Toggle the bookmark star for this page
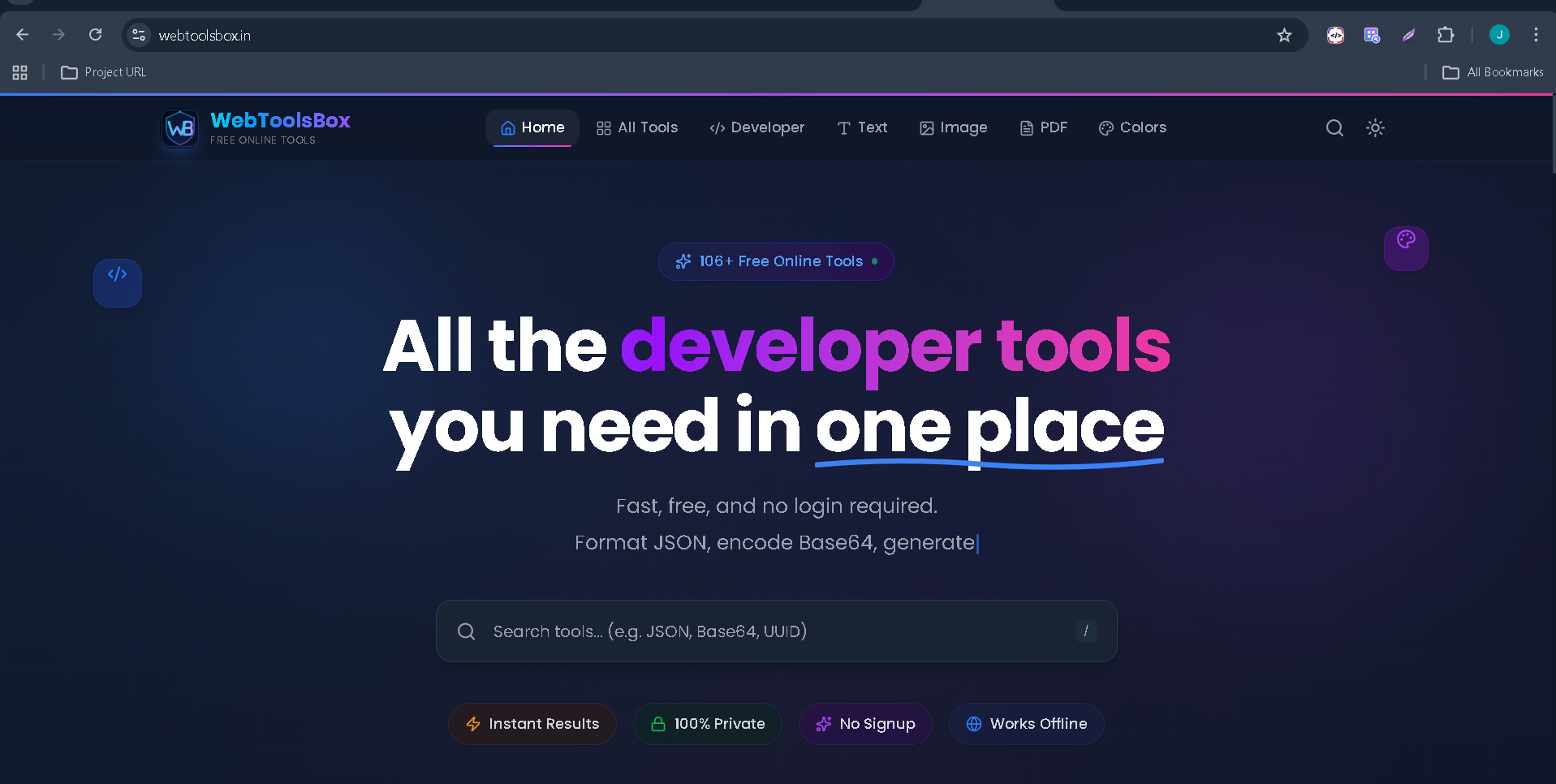Image resolution: width=1556 pixels, height=784 pixels. (1283, 35)
